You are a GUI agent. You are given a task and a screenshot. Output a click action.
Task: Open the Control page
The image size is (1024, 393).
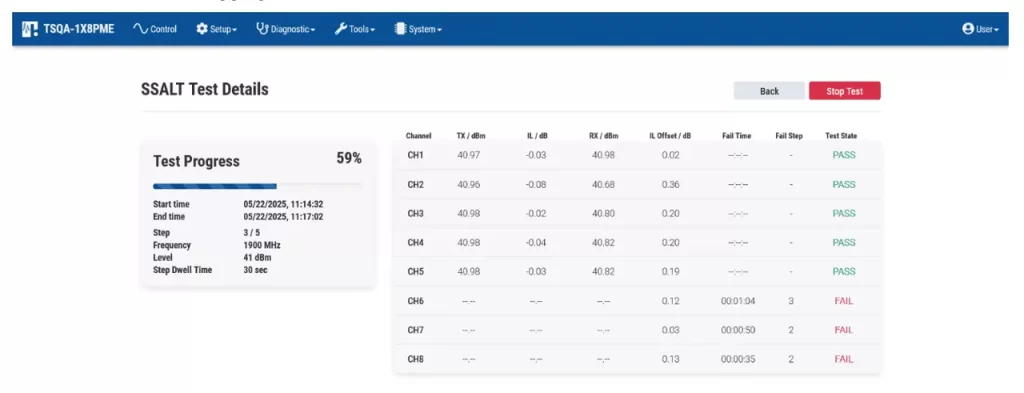point(155,29)
